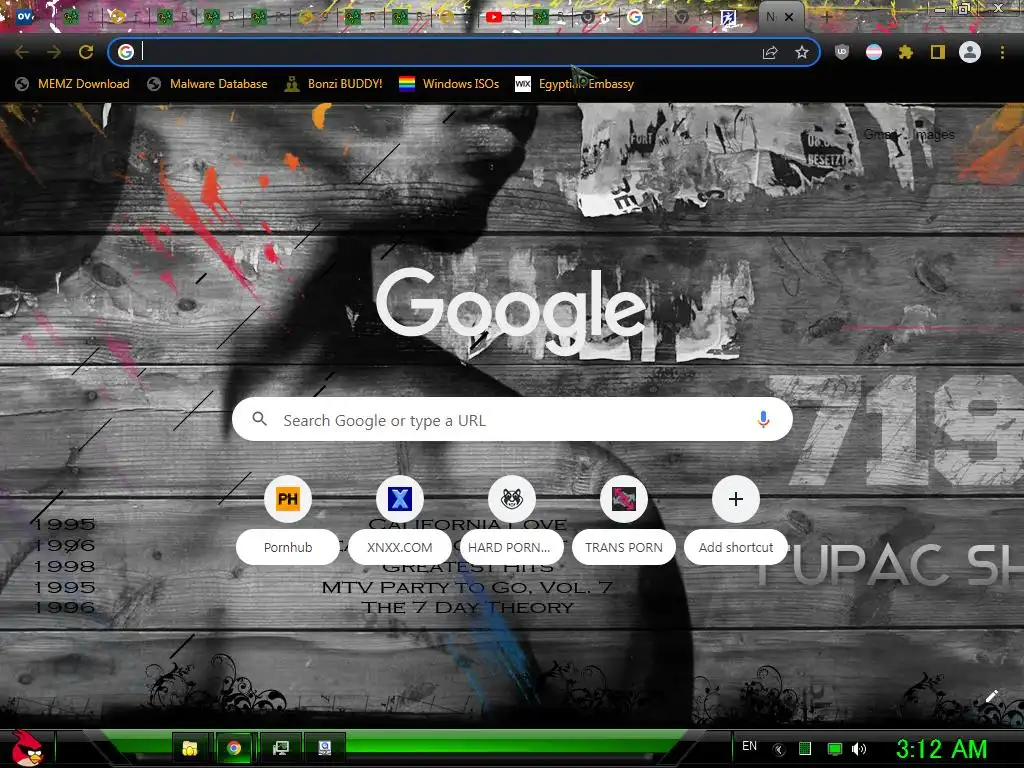
Task: Go forward using the forward arrow
Action: (x=54, y=52)
